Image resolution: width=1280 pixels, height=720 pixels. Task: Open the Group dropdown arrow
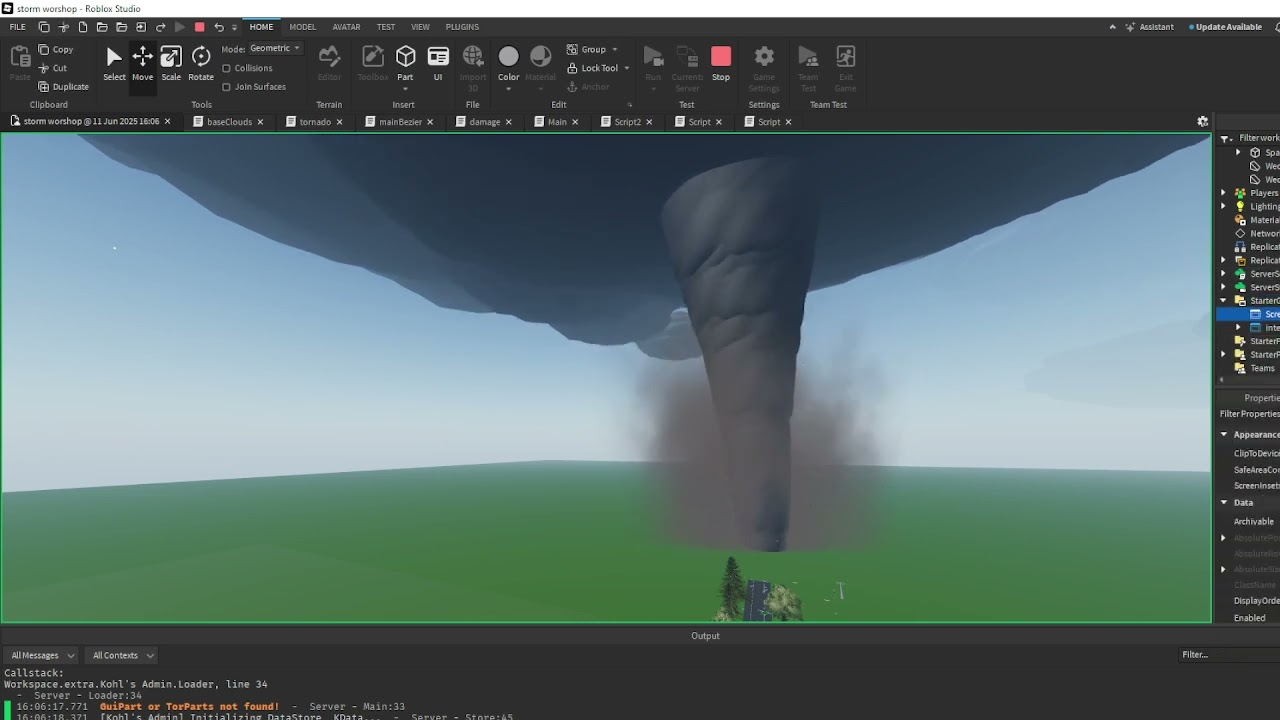click(615, 49)
